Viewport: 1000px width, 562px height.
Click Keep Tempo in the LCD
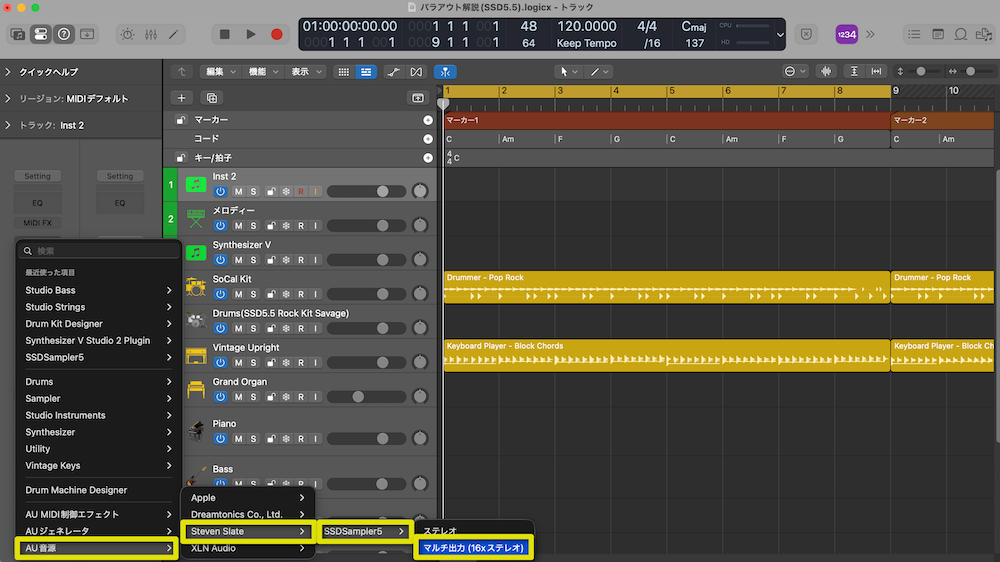click(x=586, y=43)
